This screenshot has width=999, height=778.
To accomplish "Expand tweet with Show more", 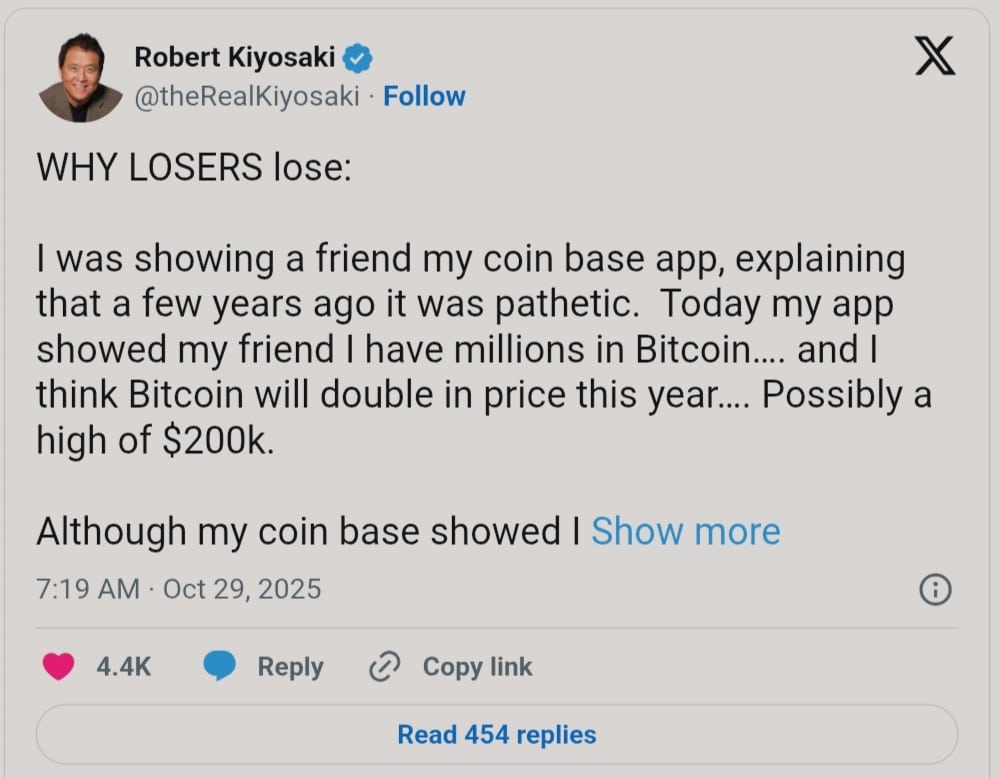I will (685, 531).
